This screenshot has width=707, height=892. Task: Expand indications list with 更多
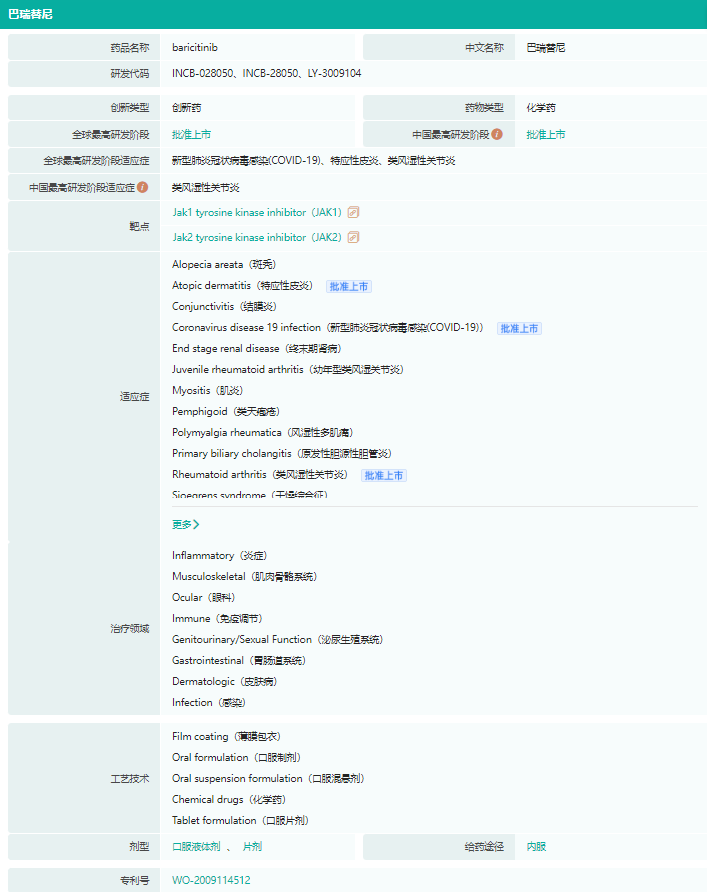click(x=185, y=525)
